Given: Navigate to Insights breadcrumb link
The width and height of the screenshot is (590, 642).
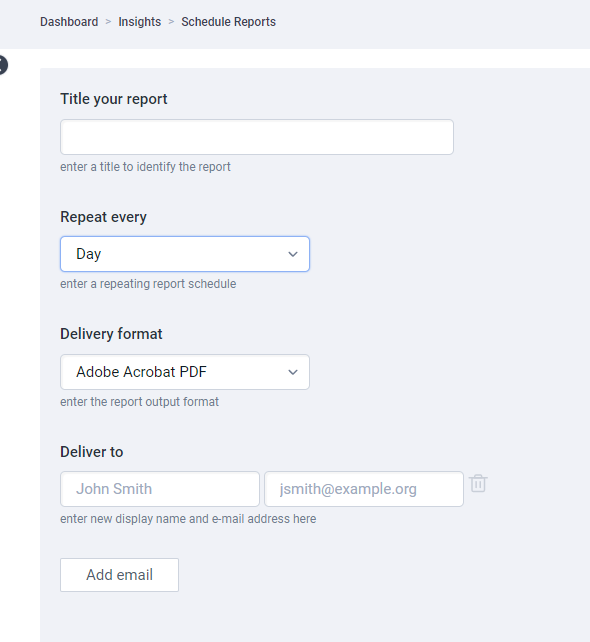Looking at the screenshot, I should pyautogui.click(x=140, y=22).
